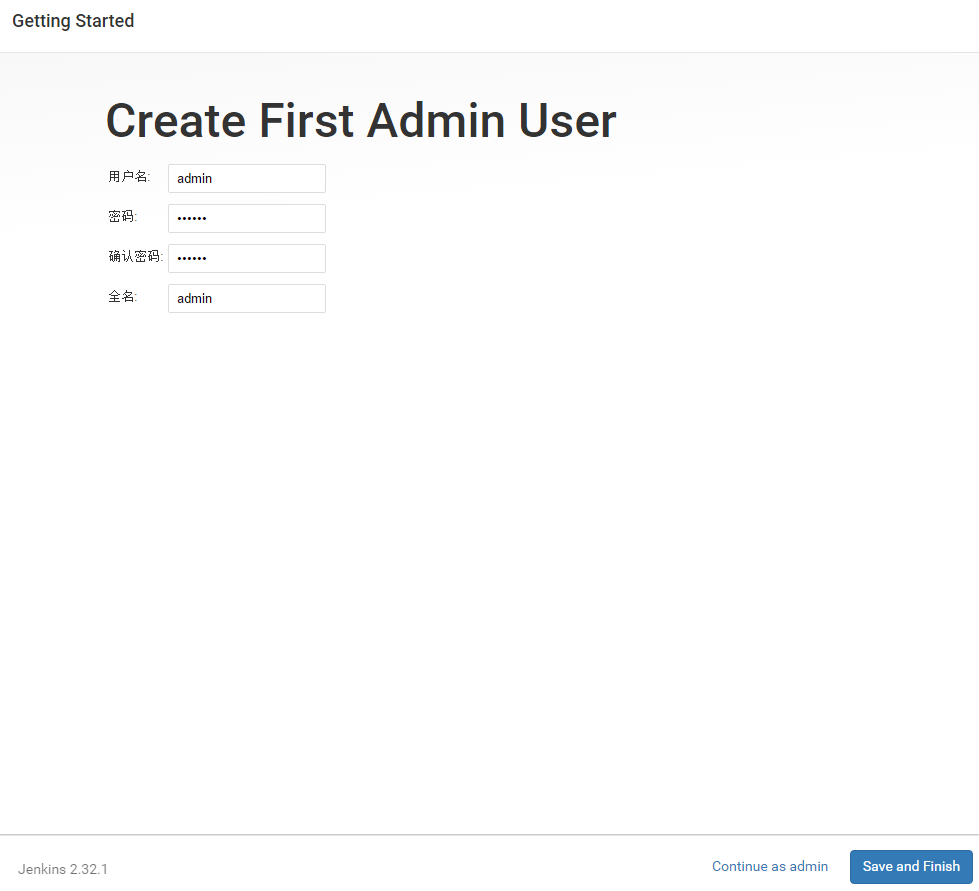Click the 全名 full name field
Image resolution: width=979 pixels, height=891 pixels.
[247, 298]
